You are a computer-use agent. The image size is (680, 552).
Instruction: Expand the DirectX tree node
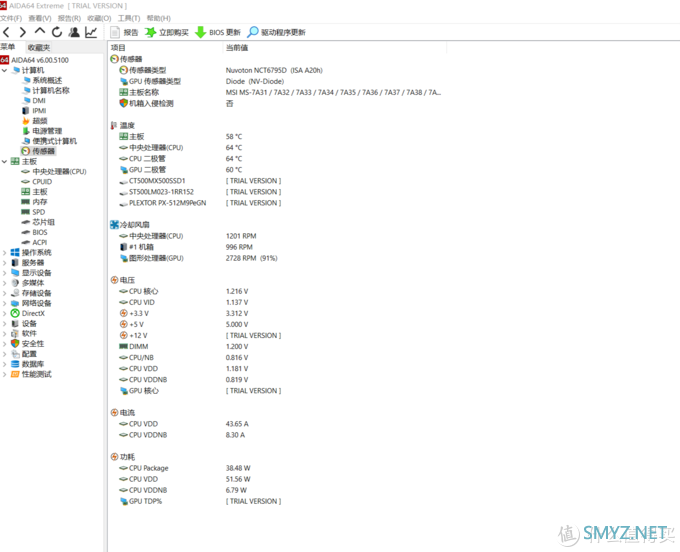coord(4,313)
